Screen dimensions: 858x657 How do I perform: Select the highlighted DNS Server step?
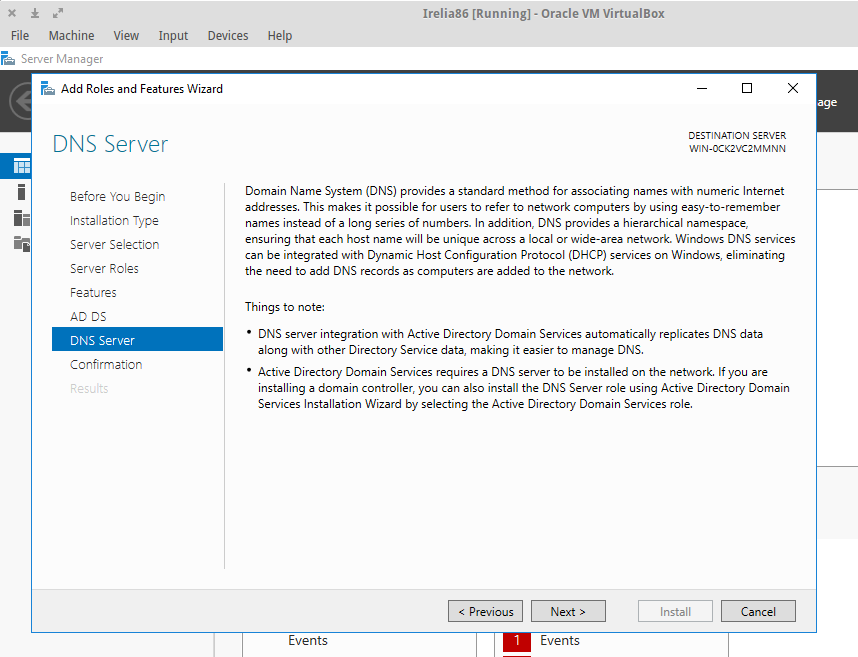[137, 339]
